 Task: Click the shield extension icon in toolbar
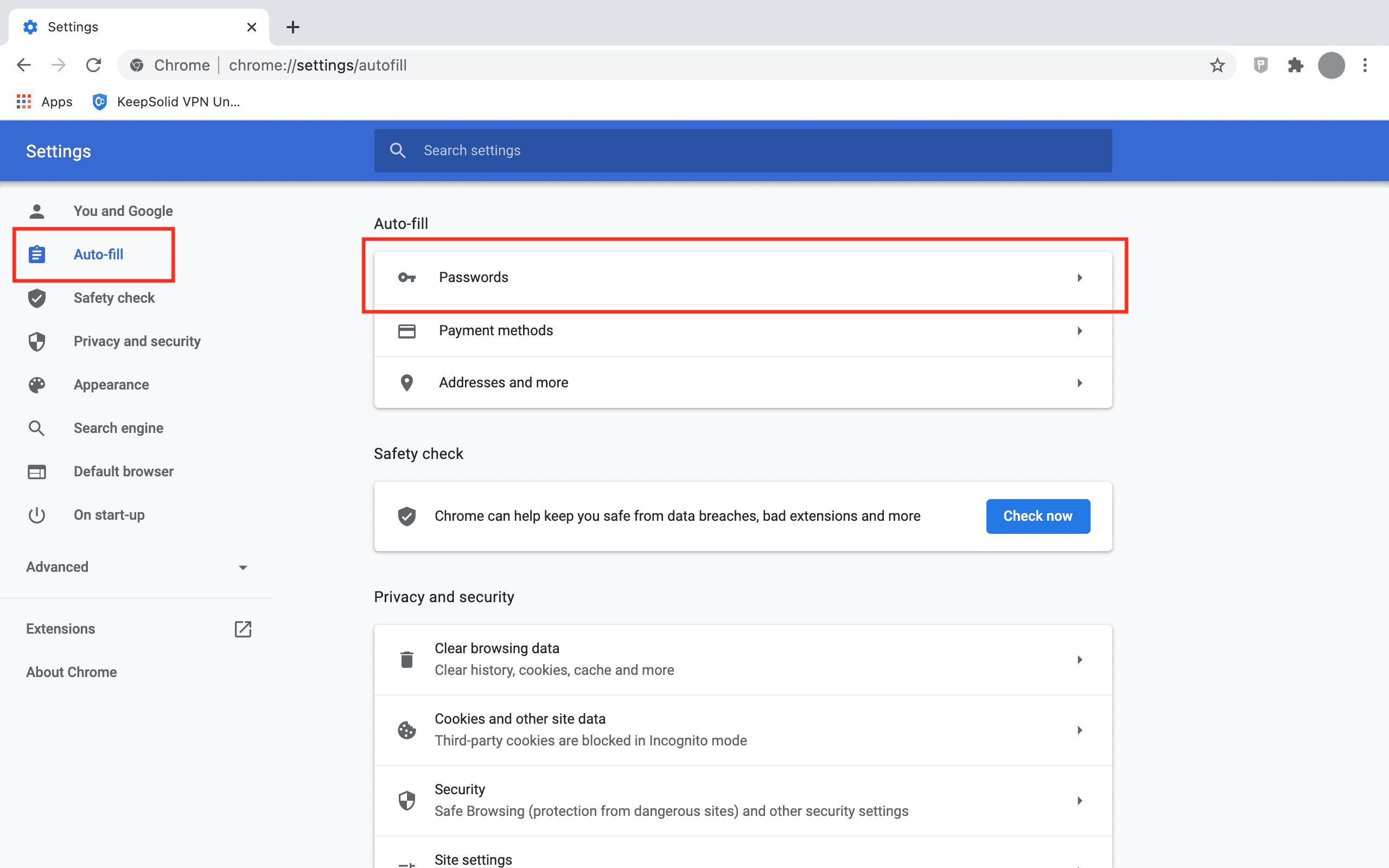pyautogui.click(x=1260, y=65)
